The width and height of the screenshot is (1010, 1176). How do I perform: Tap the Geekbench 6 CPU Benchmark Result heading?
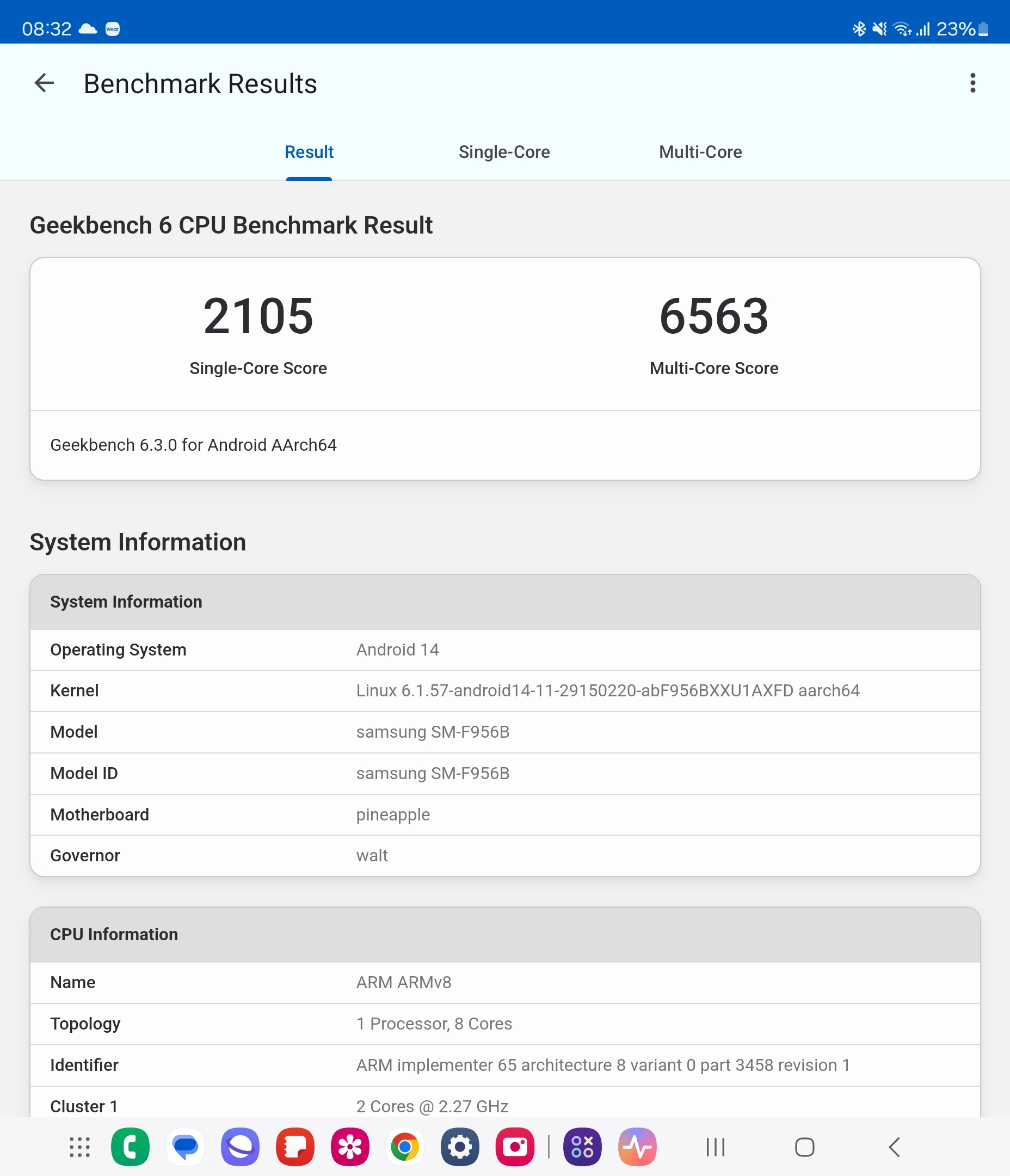(x=231, y=225)
